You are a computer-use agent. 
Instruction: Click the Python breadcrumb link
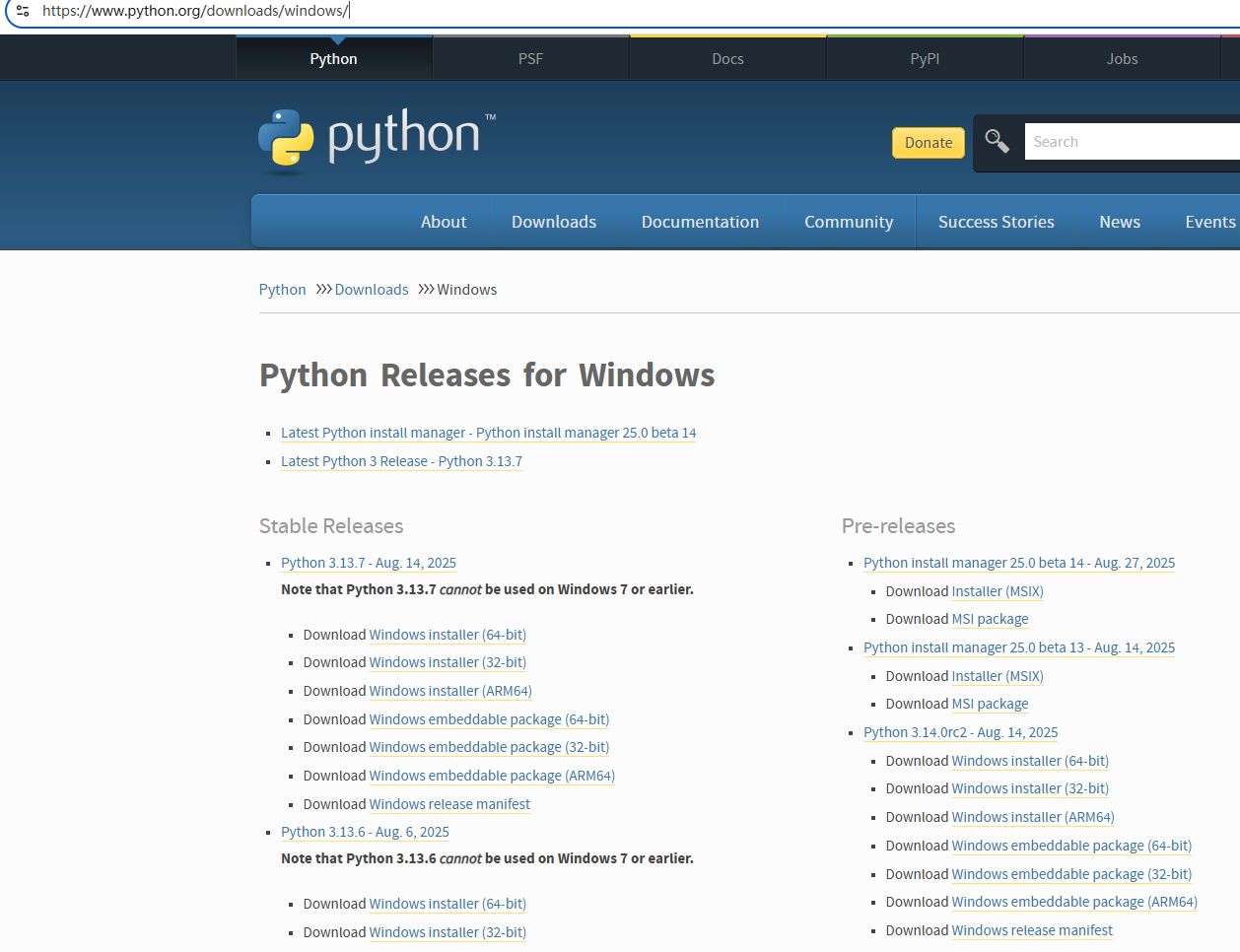point(283,290)
